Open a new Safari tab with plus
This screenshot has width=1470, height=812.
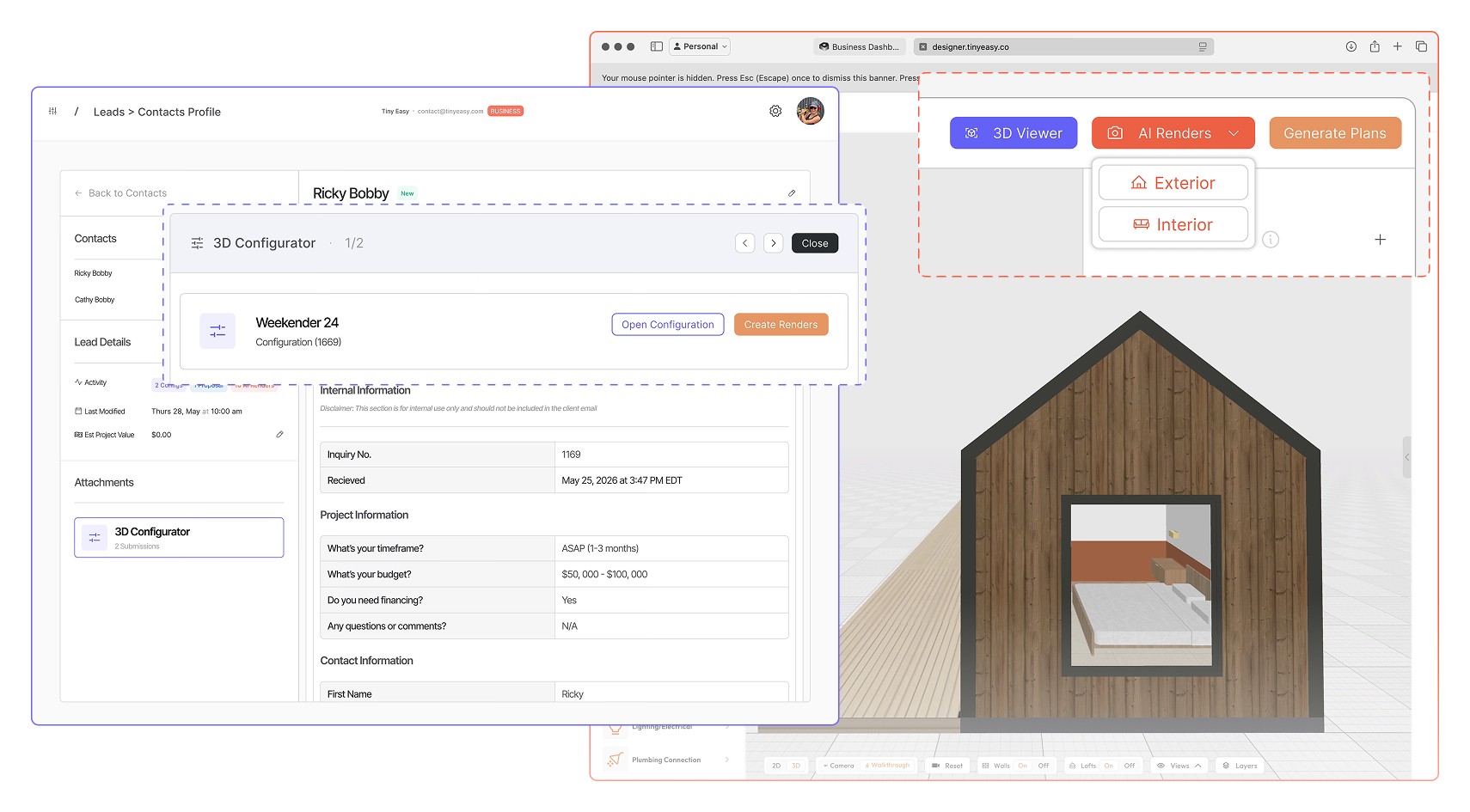(1398, 46)
